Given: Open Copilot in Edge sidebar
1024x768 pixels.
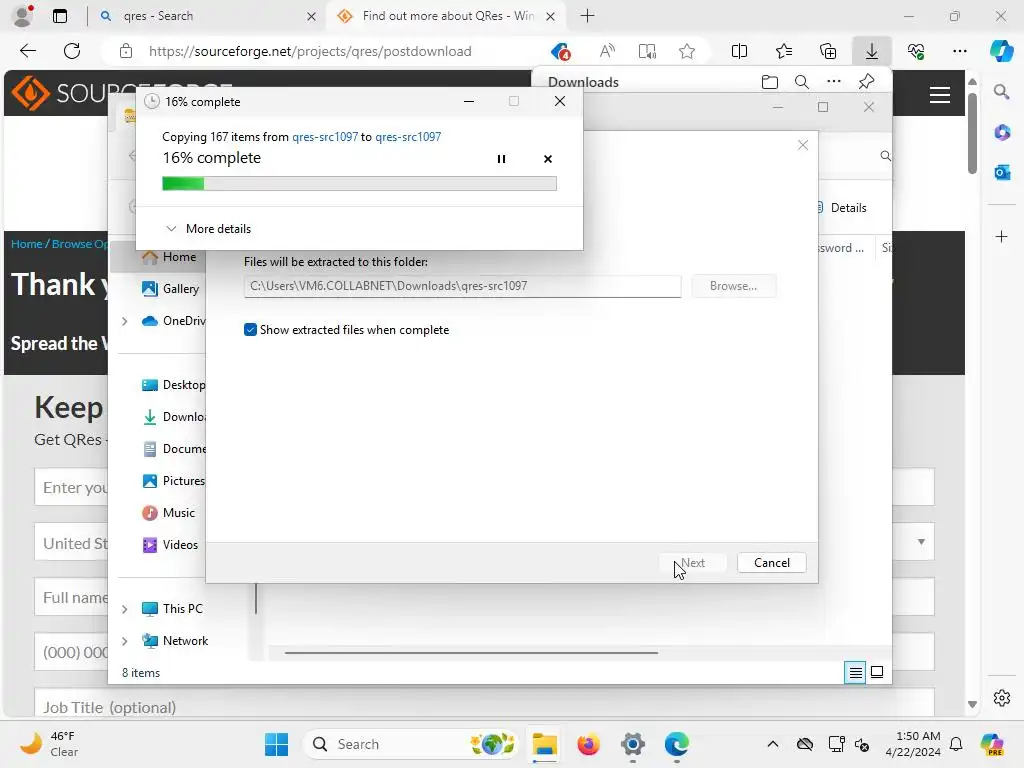Looking at the screenshot, I should click(1001, 51).
